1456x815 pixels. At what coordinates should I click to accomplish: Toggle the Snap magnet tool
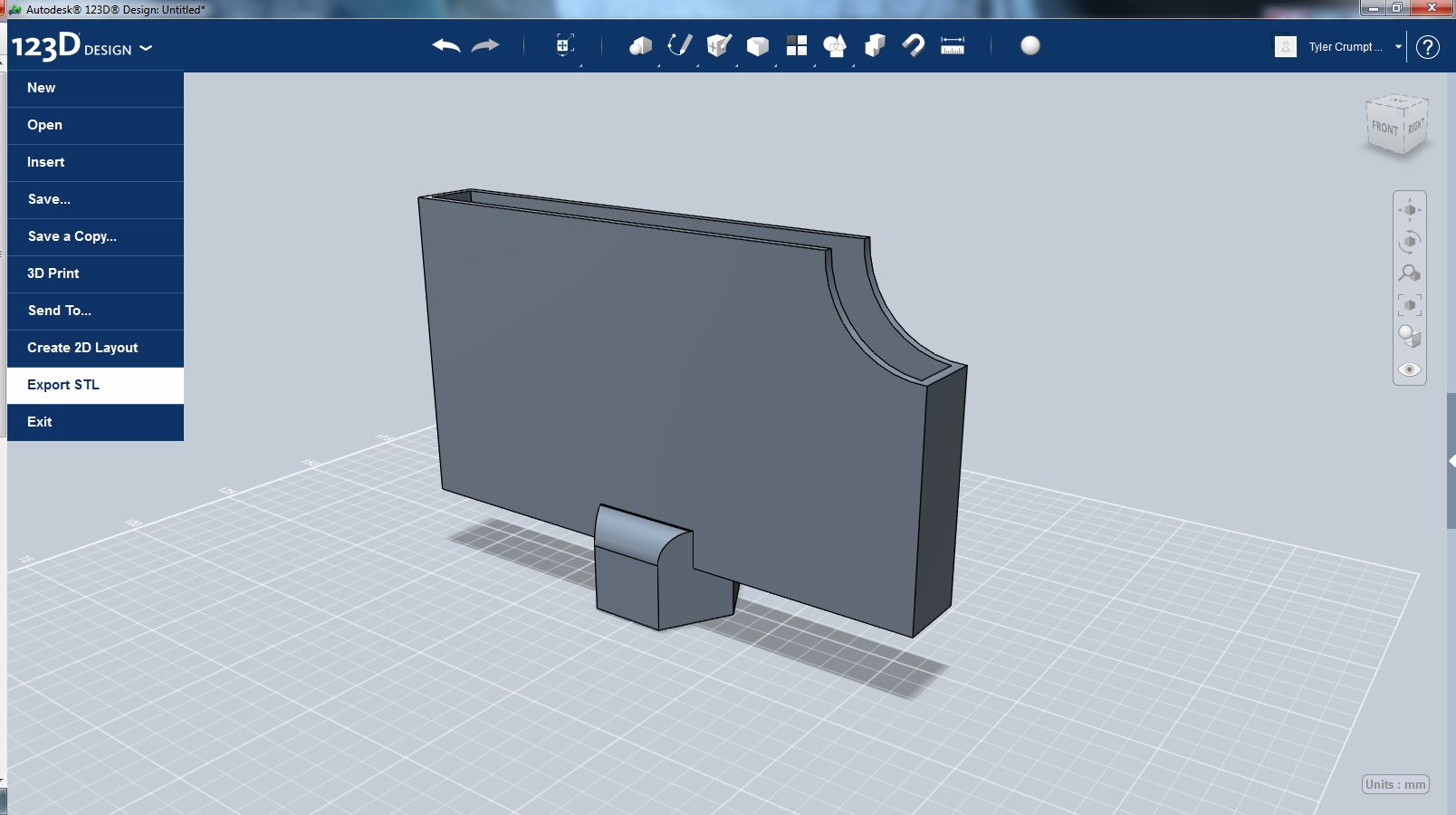(x=914, y=45)
